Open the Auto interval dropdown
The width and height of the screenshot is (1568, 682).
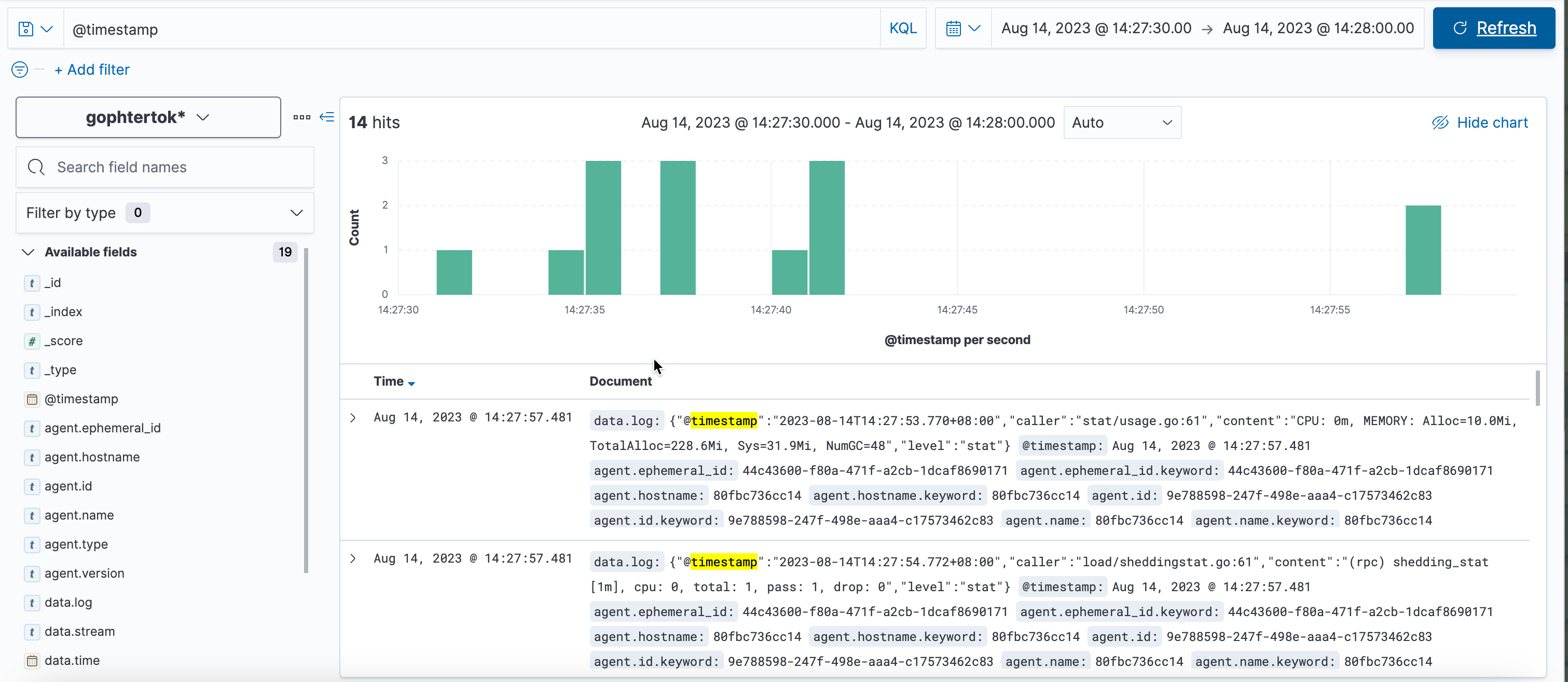point(1121,122)
